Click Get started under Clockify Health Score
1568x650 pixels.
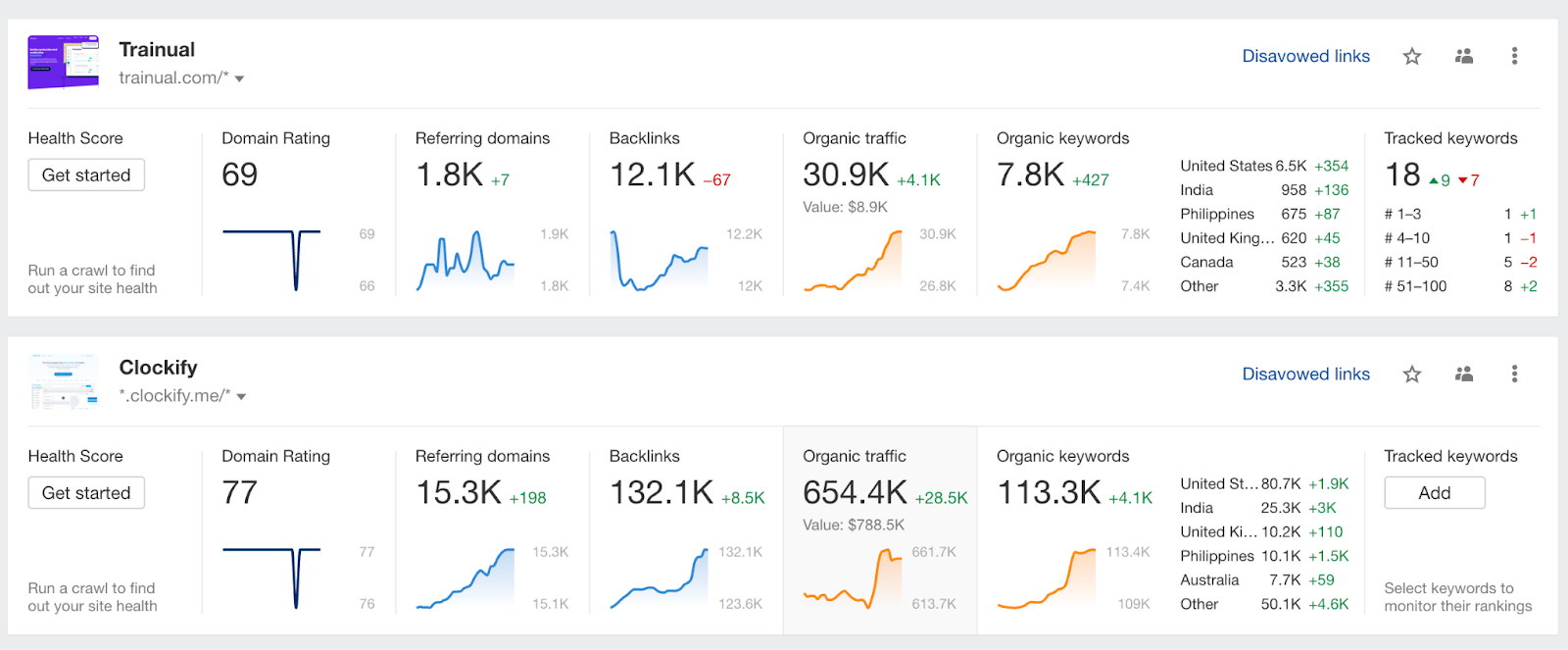[x=86, y=492]
